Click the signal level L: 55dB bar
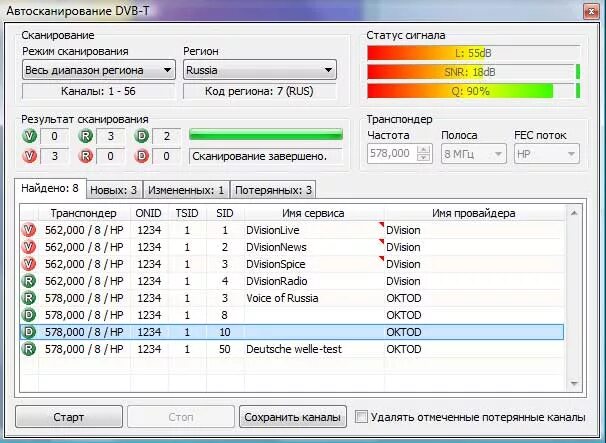The height and width of the screenshot is (443, 606). tap(473, 53)
